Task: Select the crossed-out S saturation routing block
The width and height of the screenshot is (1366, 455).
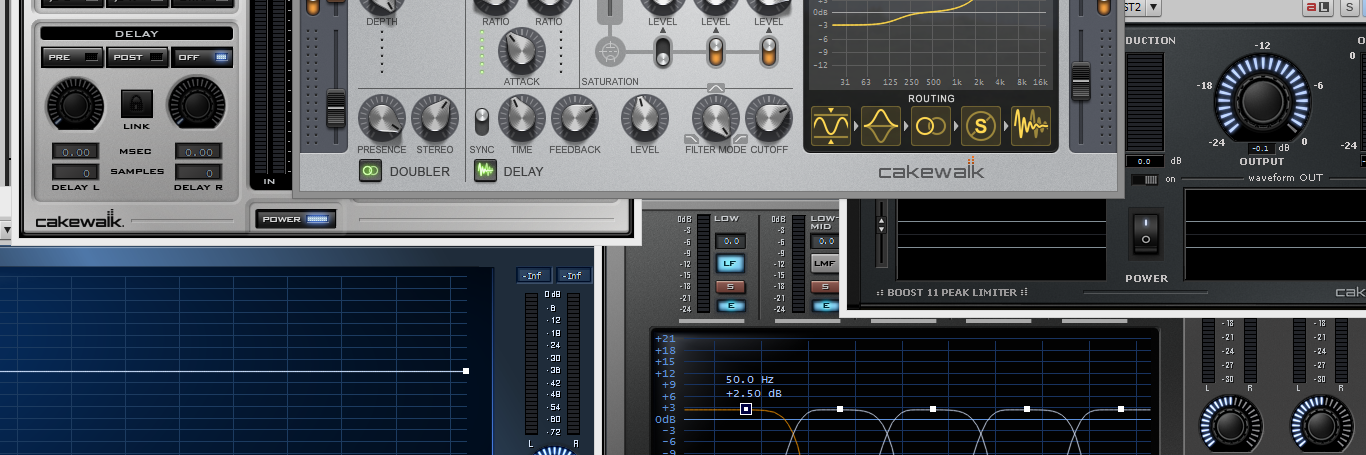Action: (981, 125)
